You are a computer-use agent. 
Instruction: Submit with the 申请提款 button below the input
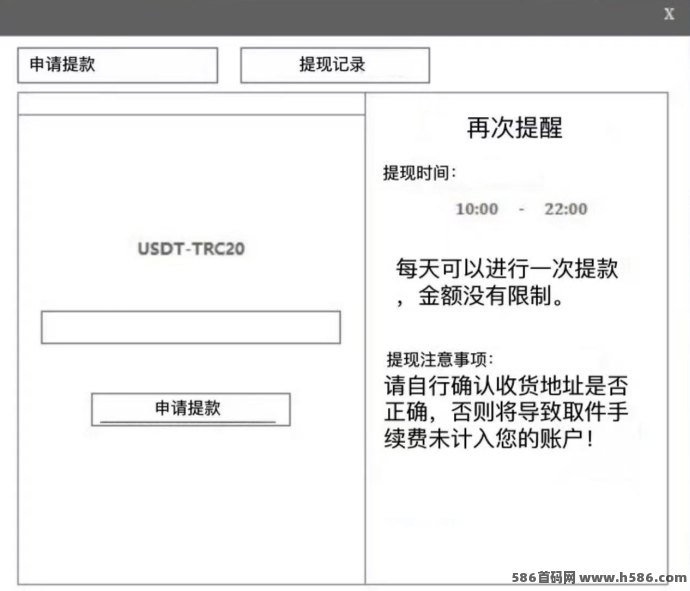point(191,409)
